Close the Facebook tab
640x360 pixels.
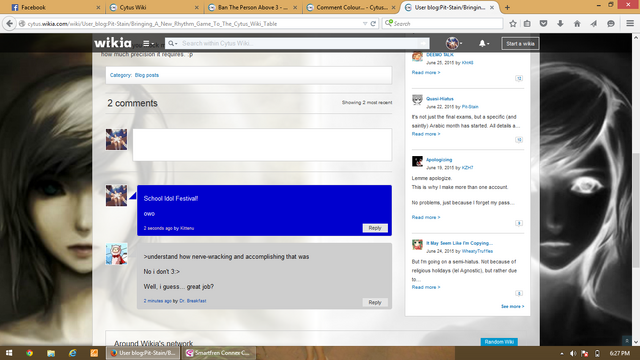(x=98, y=7)
